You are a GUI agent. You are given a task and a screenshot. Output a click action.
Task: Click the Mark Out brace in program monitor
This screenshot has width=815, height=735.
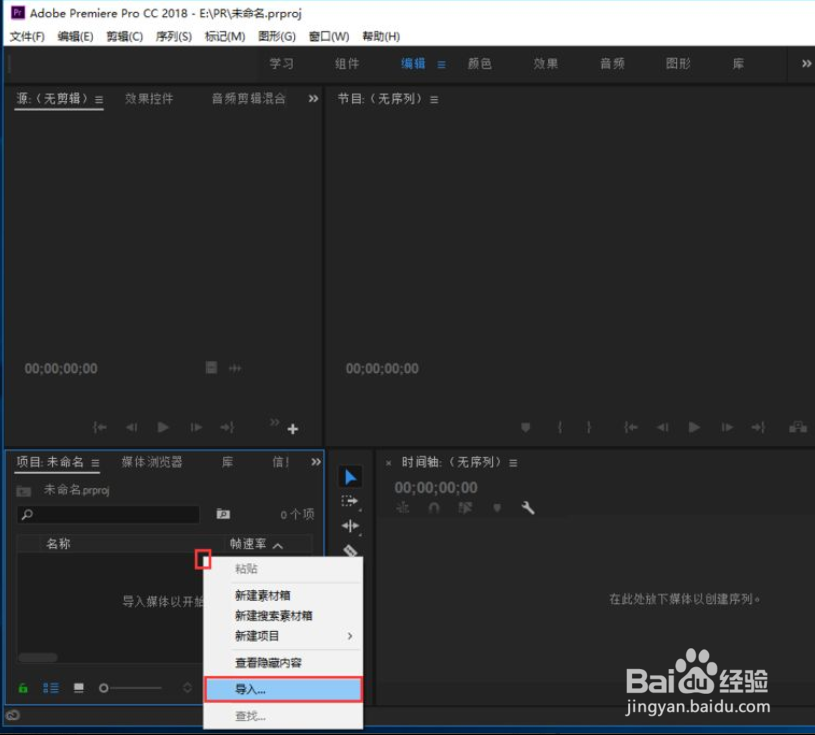588,427
